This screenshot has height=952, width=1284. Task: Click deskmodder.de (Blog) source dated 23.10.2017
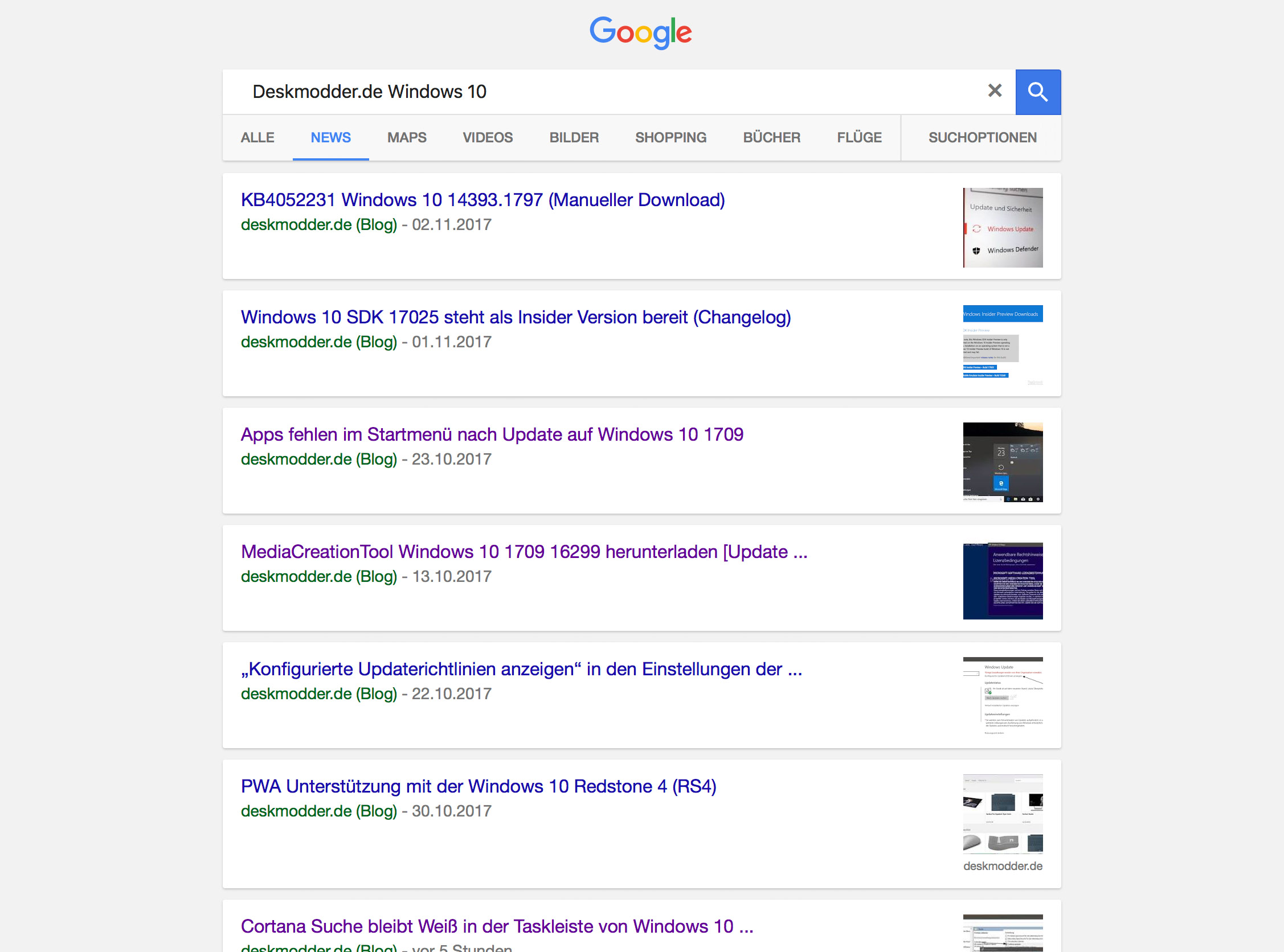tap(319, 459)
